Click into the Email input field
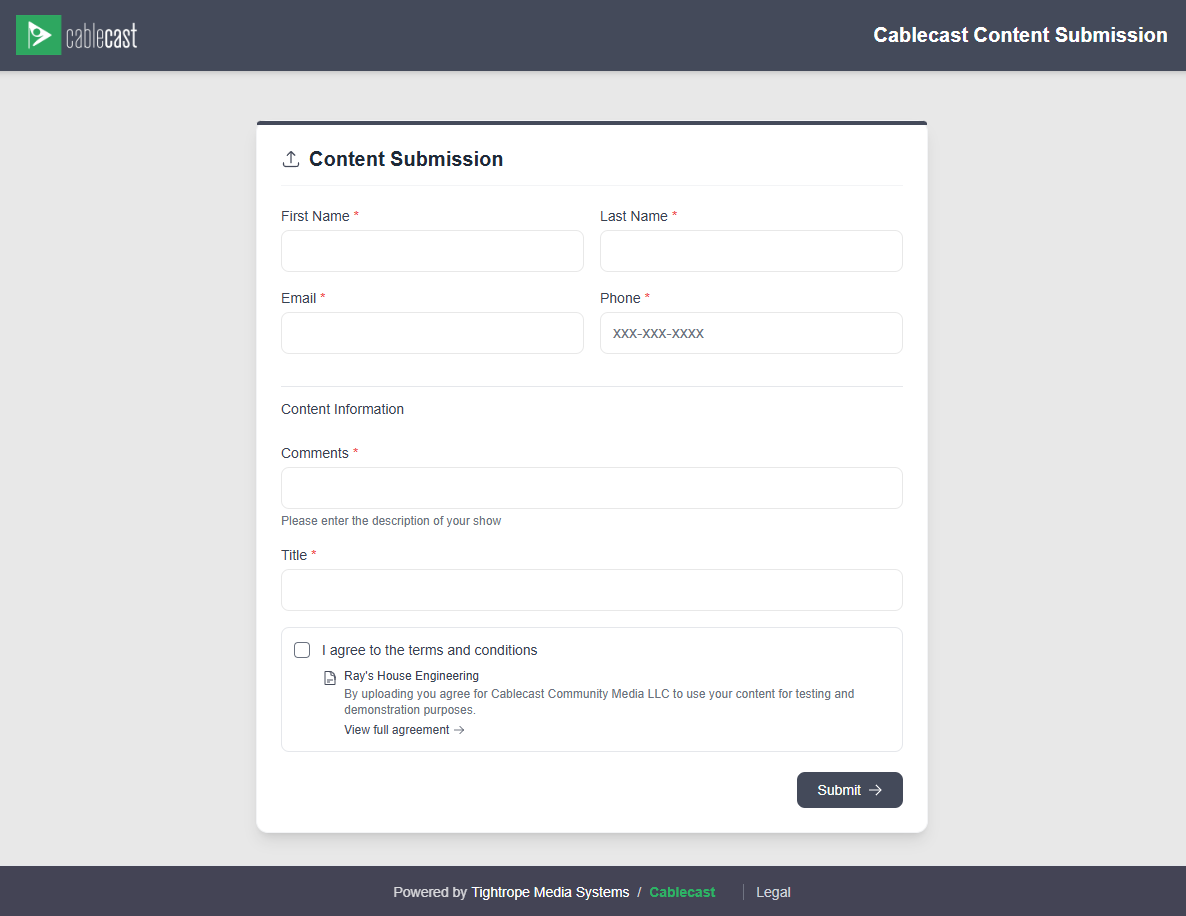This screenshot has height=916, width=1186. click(432, 333)
